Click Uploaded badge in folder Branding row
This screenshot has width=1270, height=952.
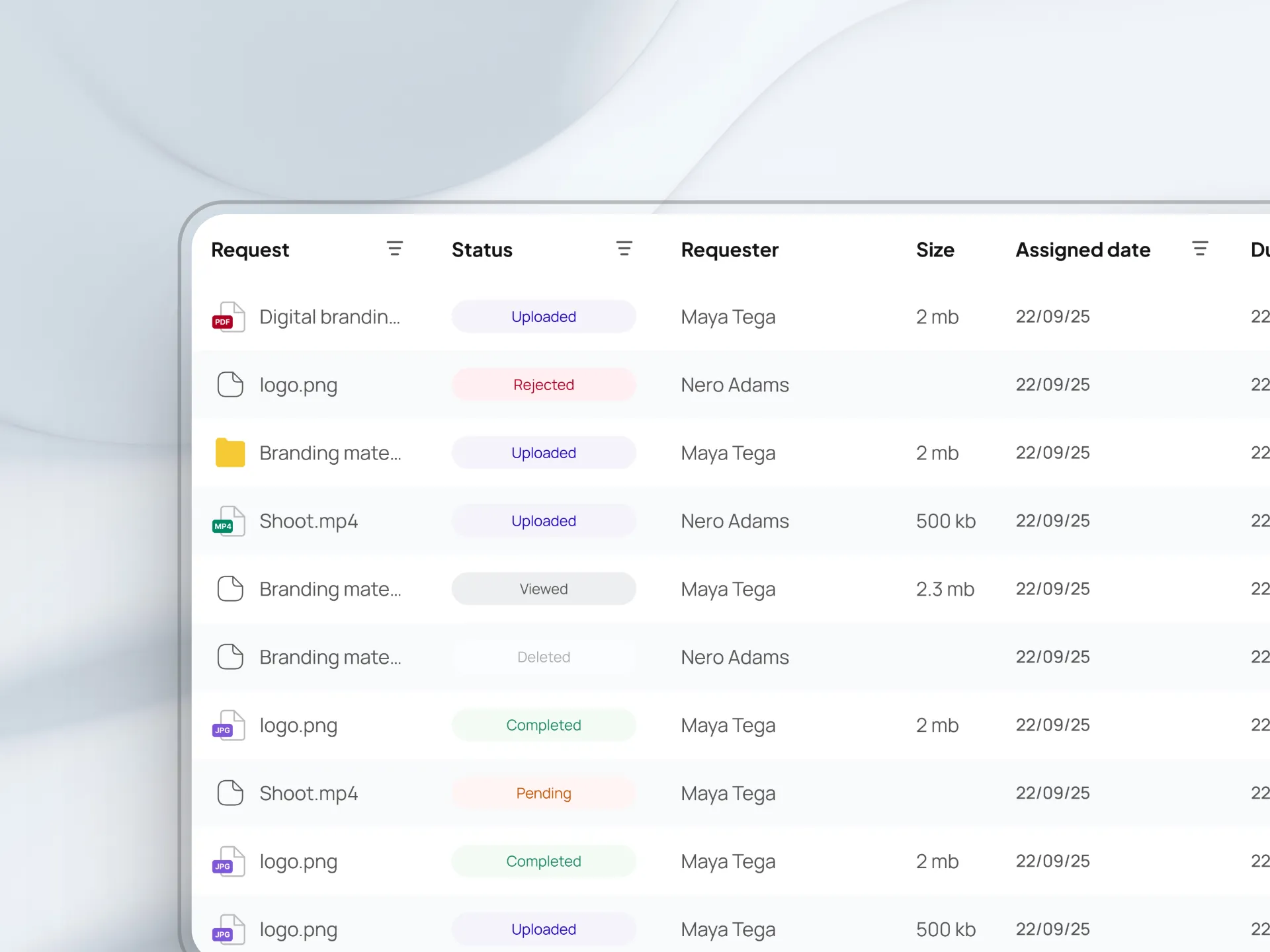544,453
